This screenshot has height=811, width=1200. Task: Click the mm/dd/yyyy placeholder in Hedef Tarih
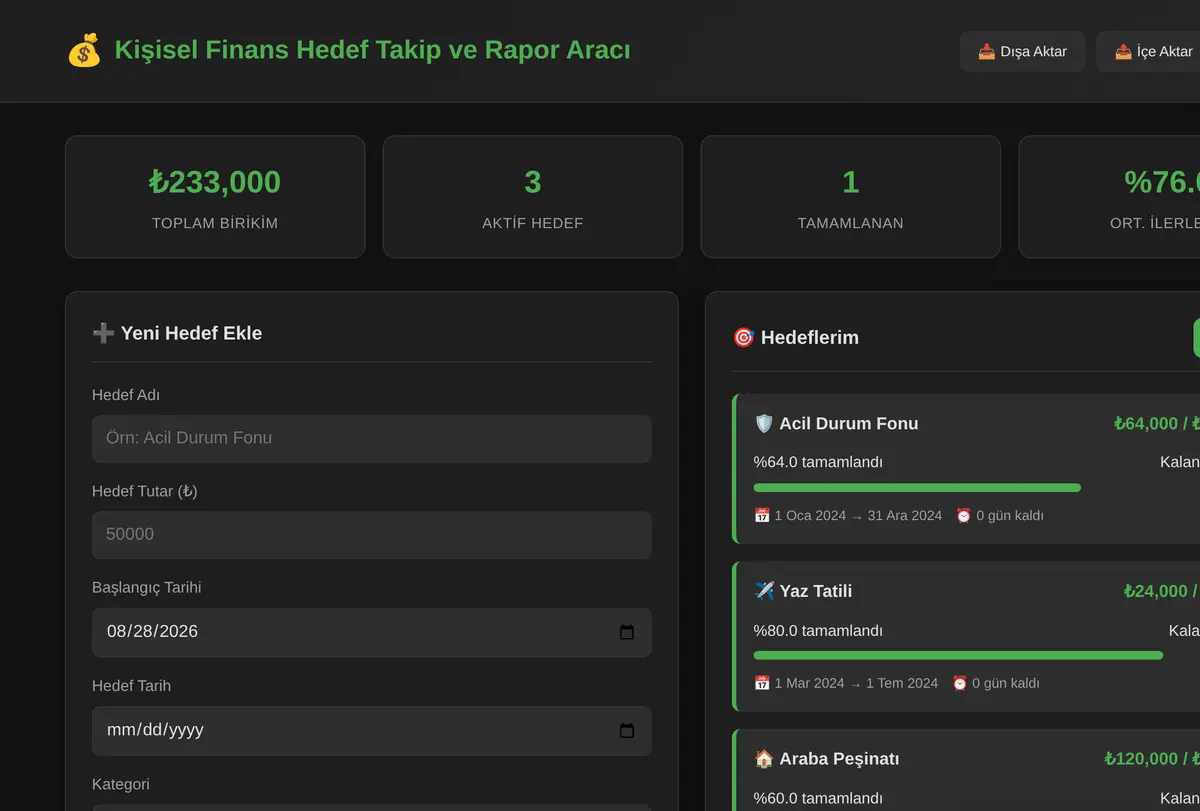155,731
